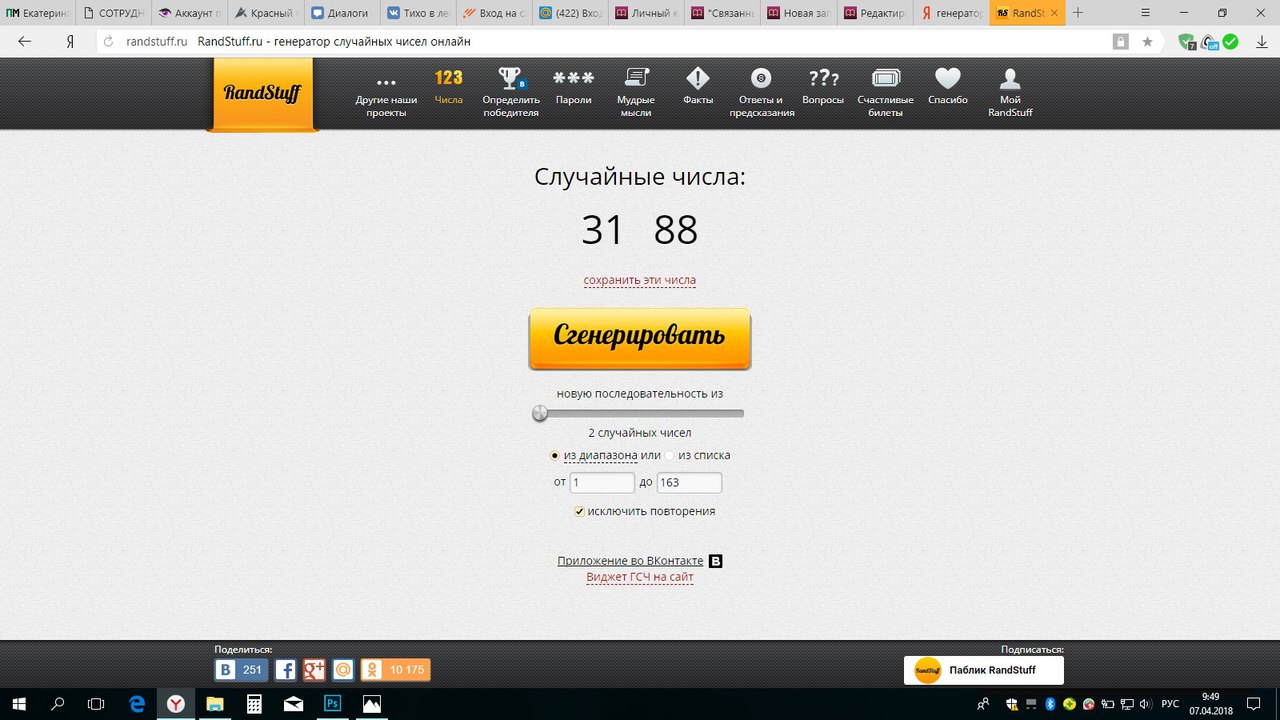Open the keyboard language РУС selector
This screenshot has width=1280, height=720.
pyautogui.click(x=1171, y=704)
